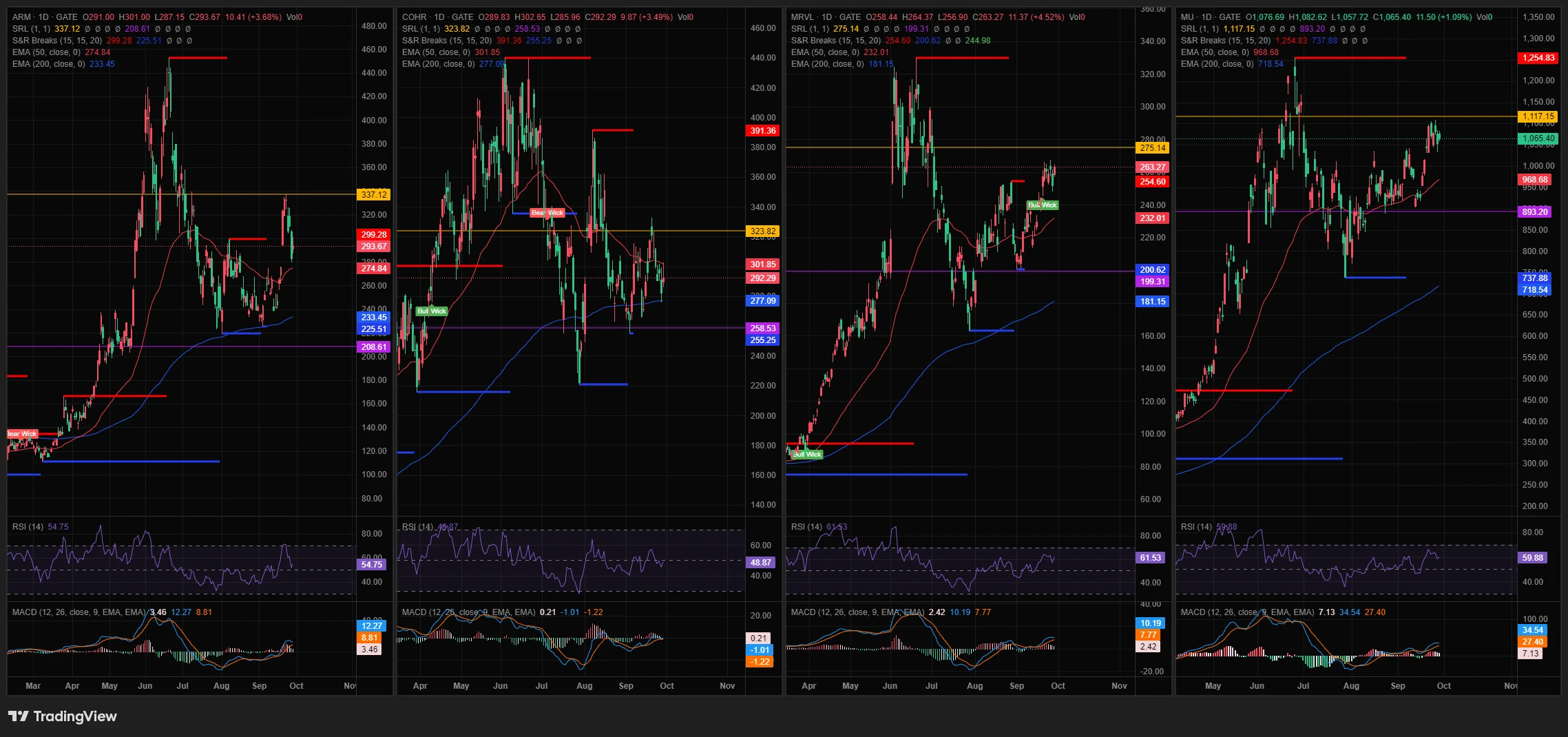Click S&R Breaks legend on COHR chart
This screenshot has height=737, width=1568.
tap(447, 41)
